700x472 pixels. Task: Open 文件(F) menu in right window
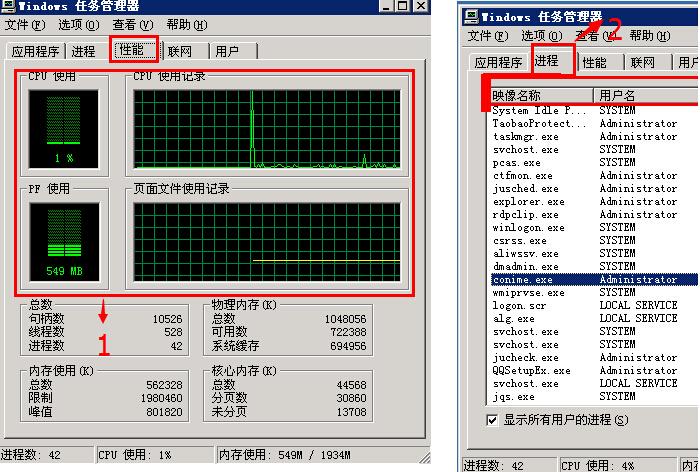[x=488, y=35]
